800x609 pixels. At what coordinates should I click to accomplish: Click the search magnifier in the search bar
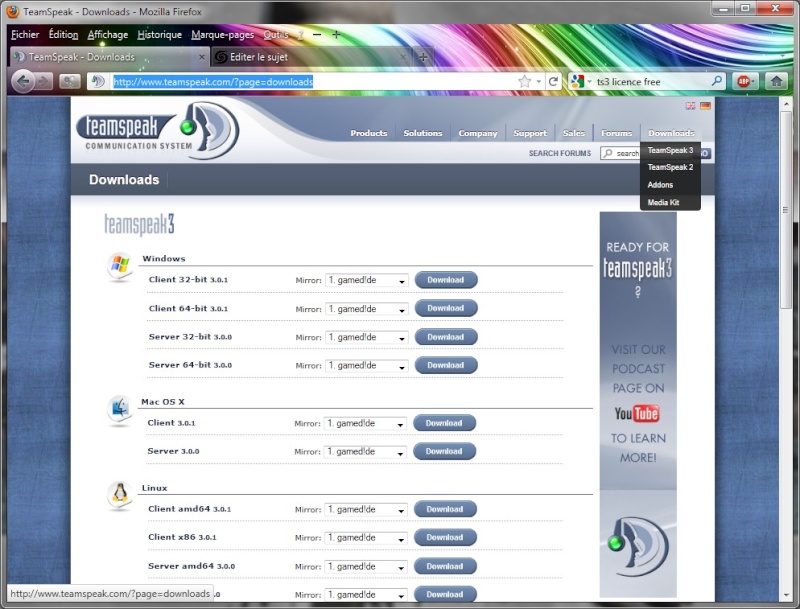tap(716, 81)
